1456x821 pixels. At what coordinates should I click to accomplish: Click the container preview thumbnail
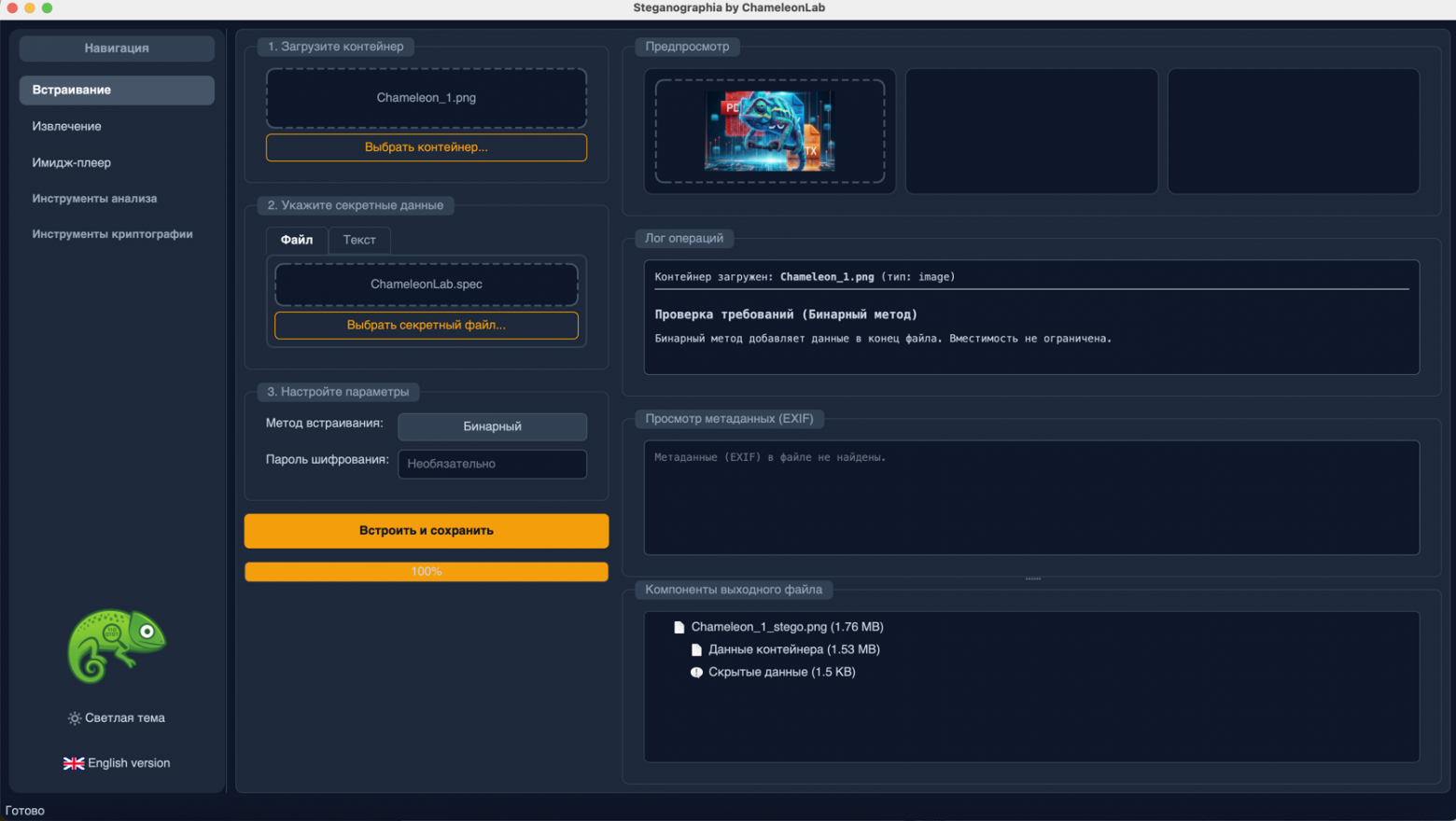[769, 131]
